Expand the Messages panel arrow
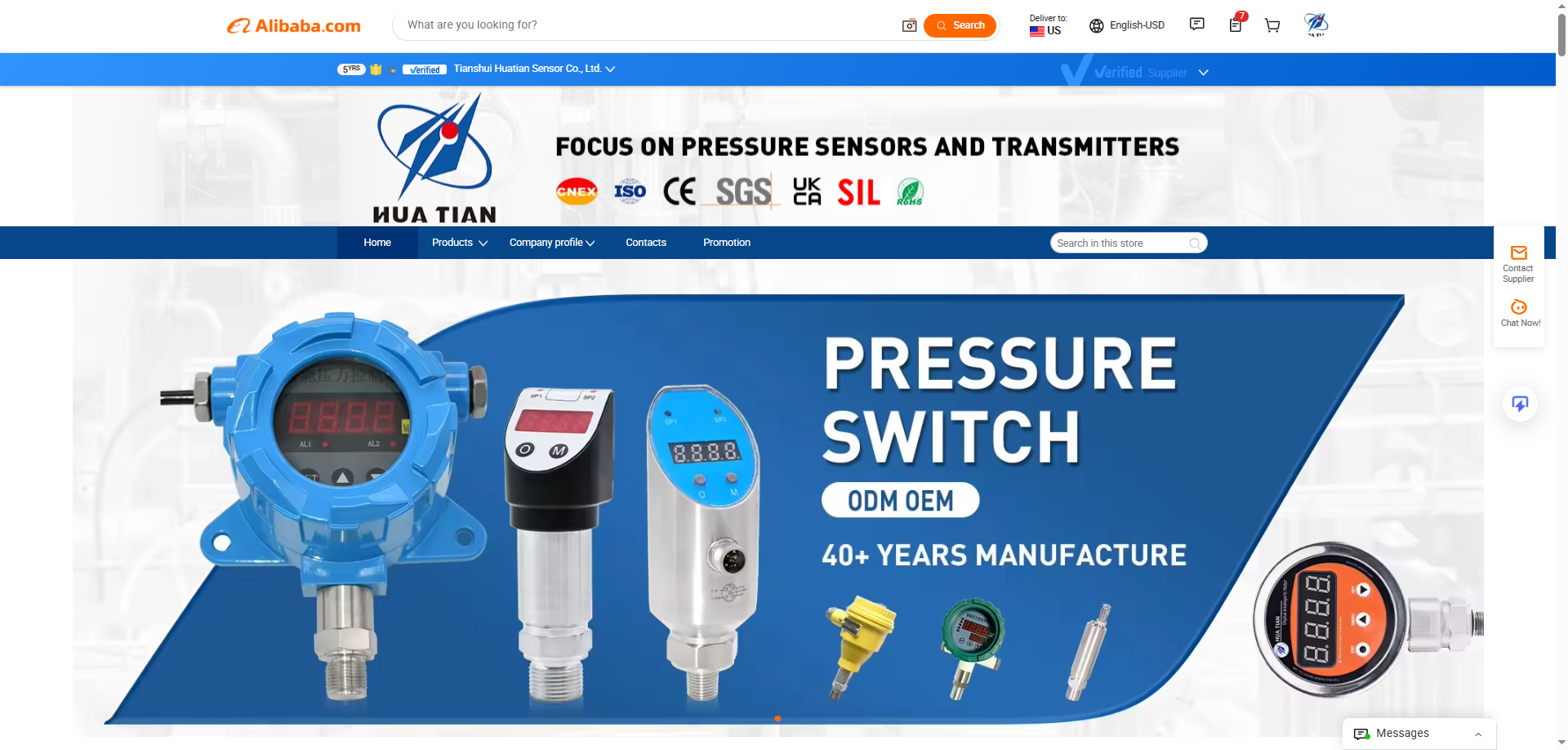Image resolution: width=1568 pixels, height=750 pixels. coord(1478,734)
